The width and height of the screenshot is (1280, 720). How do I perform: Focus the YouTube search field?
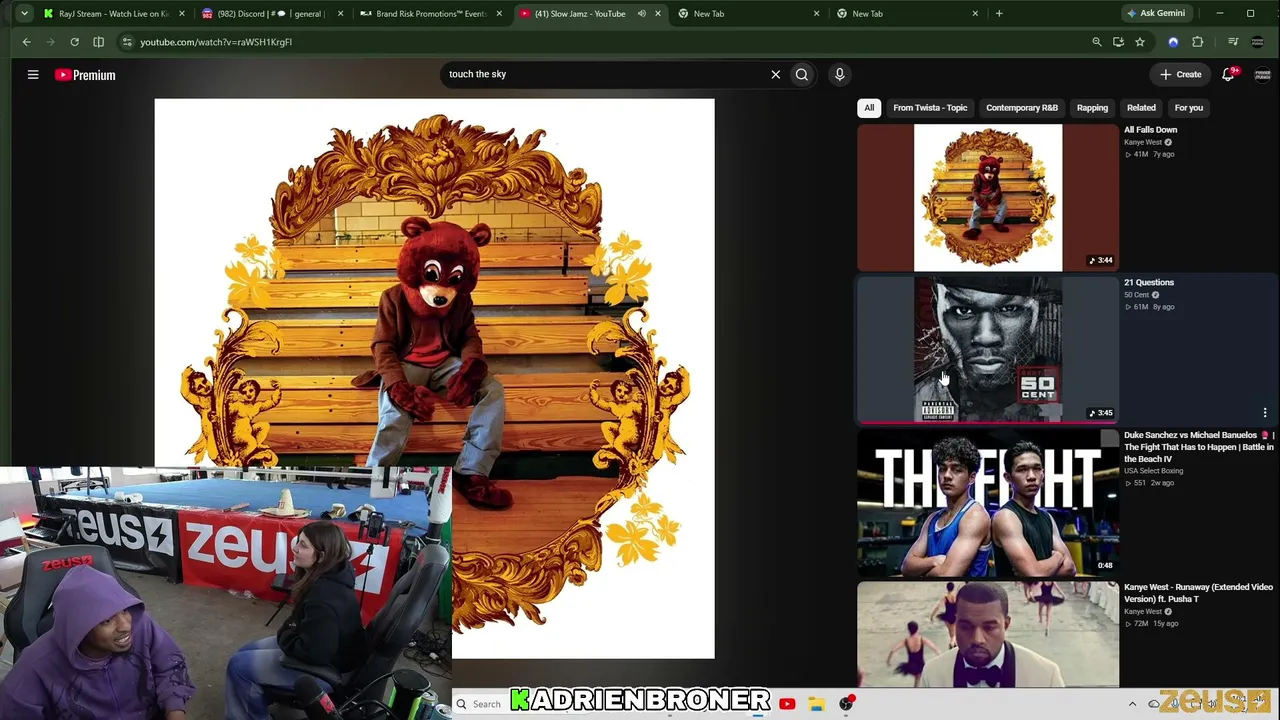coord(604,74)
